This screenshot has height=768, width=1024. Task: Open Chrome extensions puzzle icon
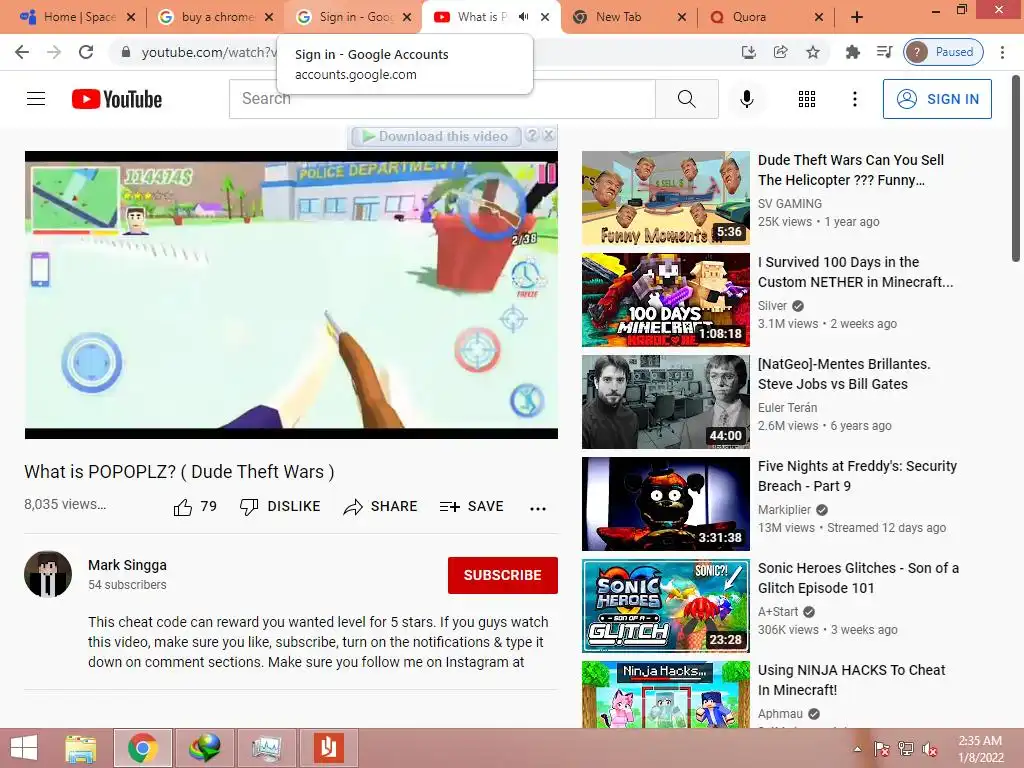[x=852, y=52]
